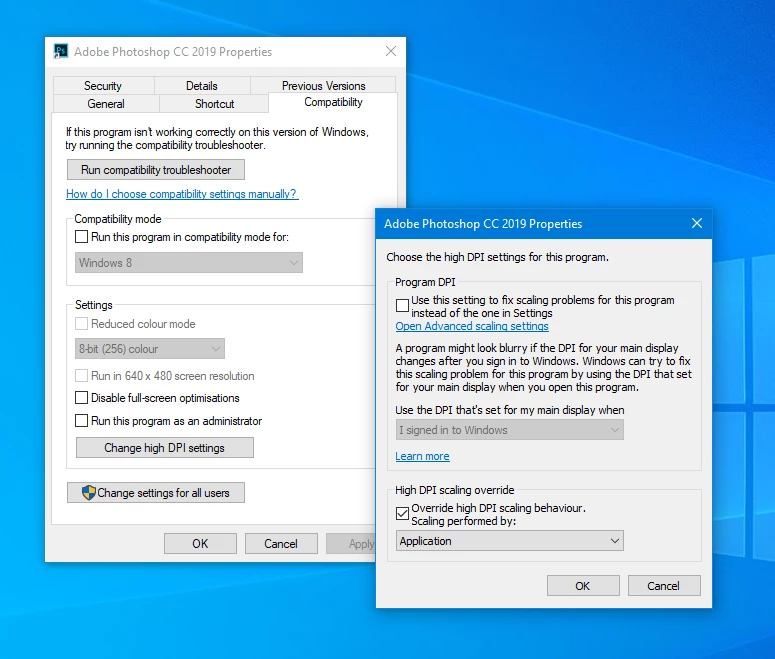
Task: Open the Previous Versions tab
Action: tap(324, 86)
